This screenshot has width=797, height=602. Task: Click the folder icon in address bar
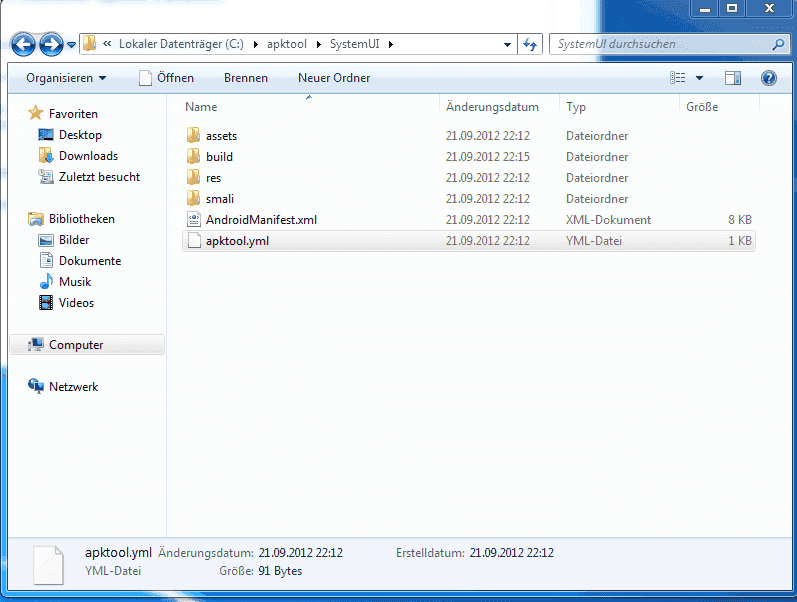pyautogui.click(x=89, y=44)
